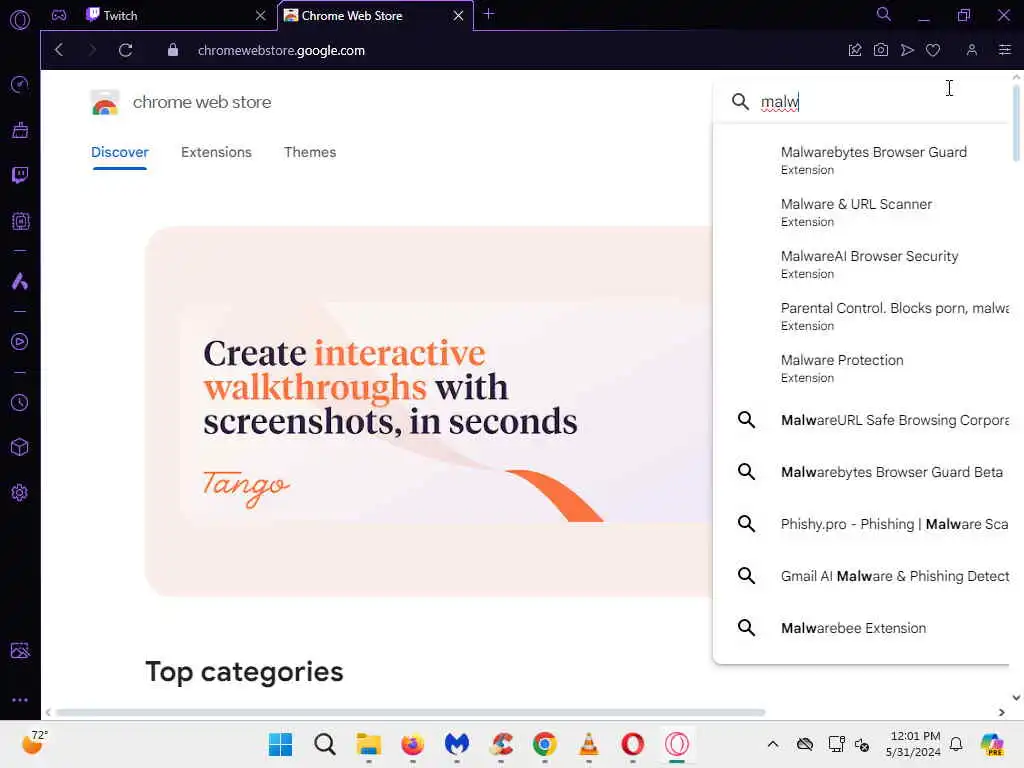
Task: Click the web store search box containing 'malw'
Action: (862, 102)
